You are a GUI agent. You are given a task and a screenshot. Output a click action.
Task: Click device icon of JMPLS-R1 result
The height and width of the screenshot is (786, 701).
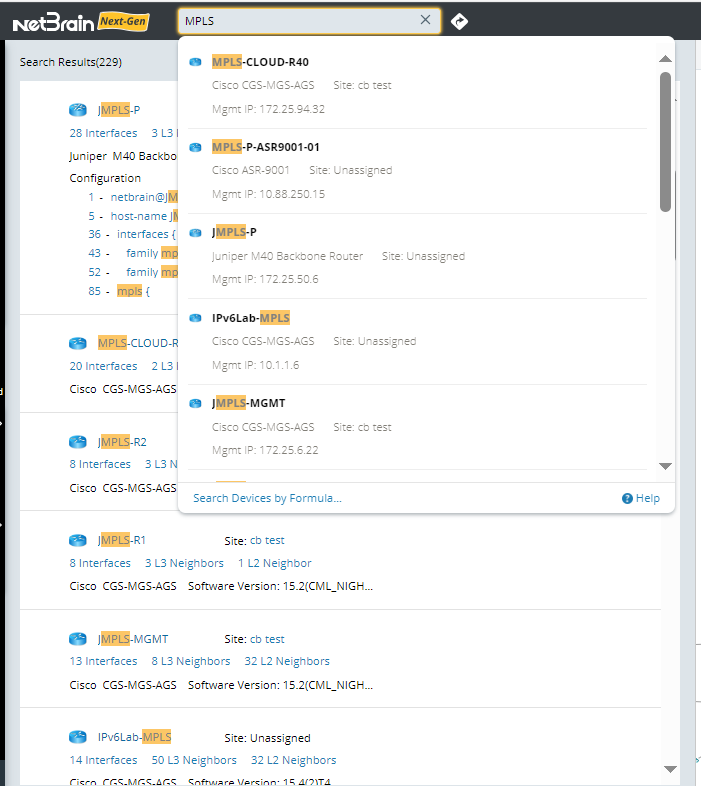pos(78,540)
